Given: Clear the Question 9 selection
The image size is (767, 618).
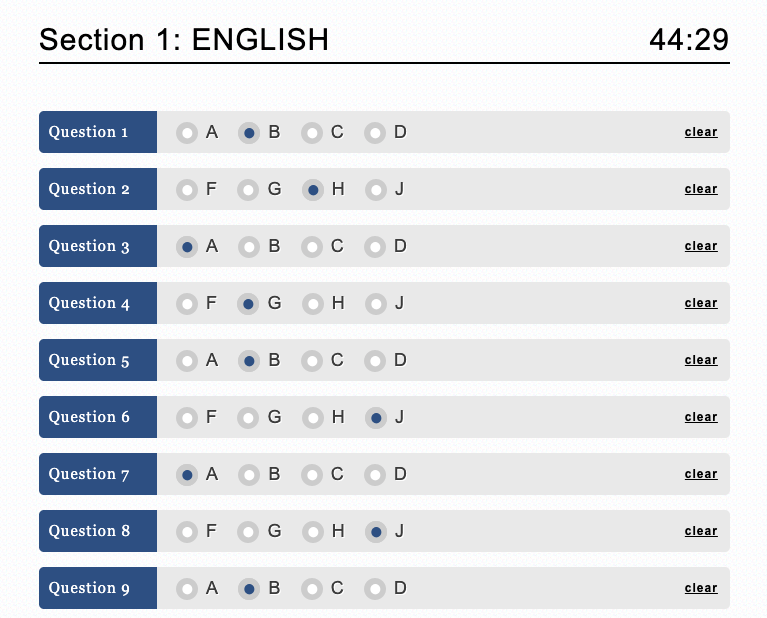Looking at the screenshot, I should 701,588.
